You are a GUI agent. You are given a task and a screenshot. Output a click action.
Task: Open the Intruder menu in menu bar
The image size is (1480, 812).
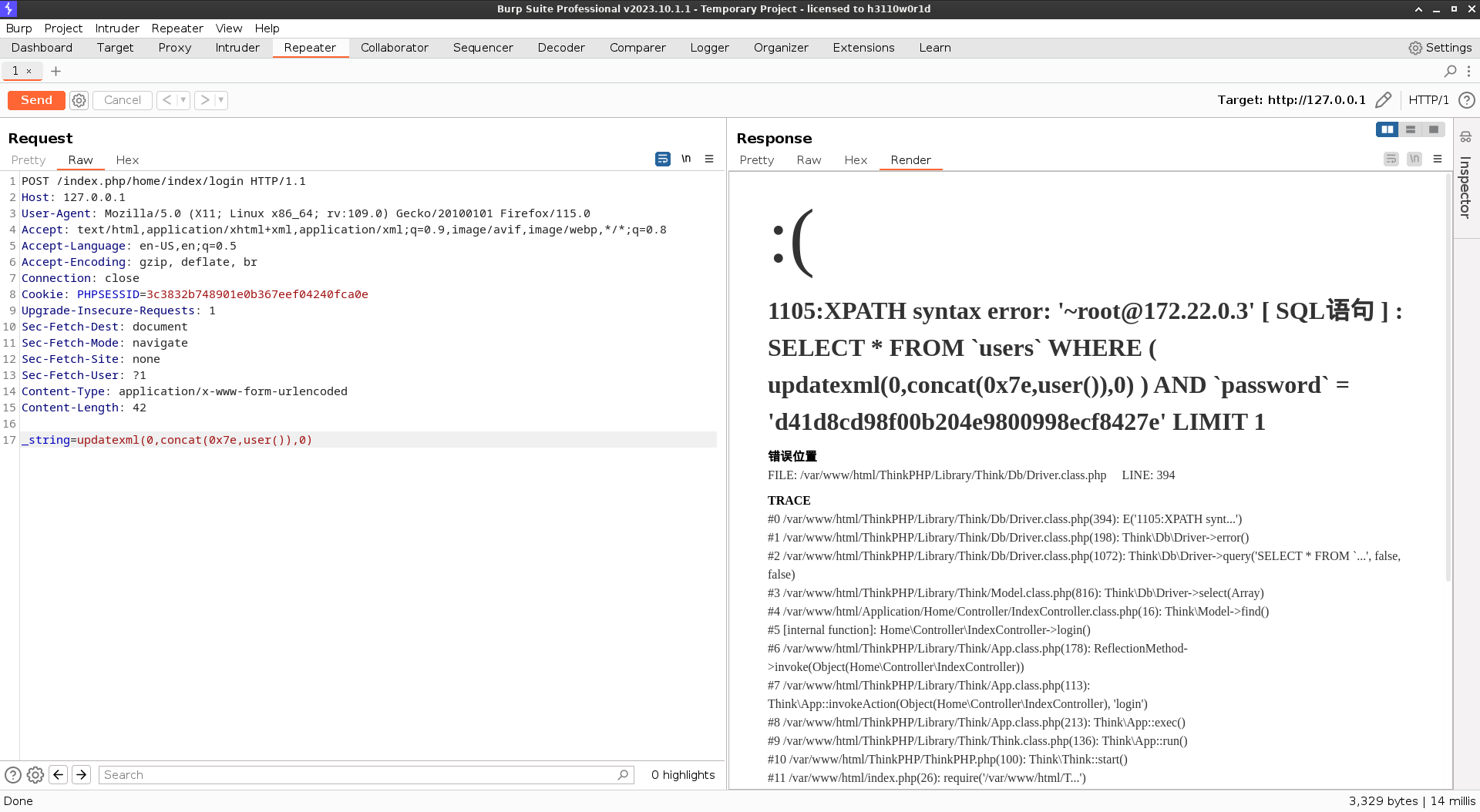point(117,29)
